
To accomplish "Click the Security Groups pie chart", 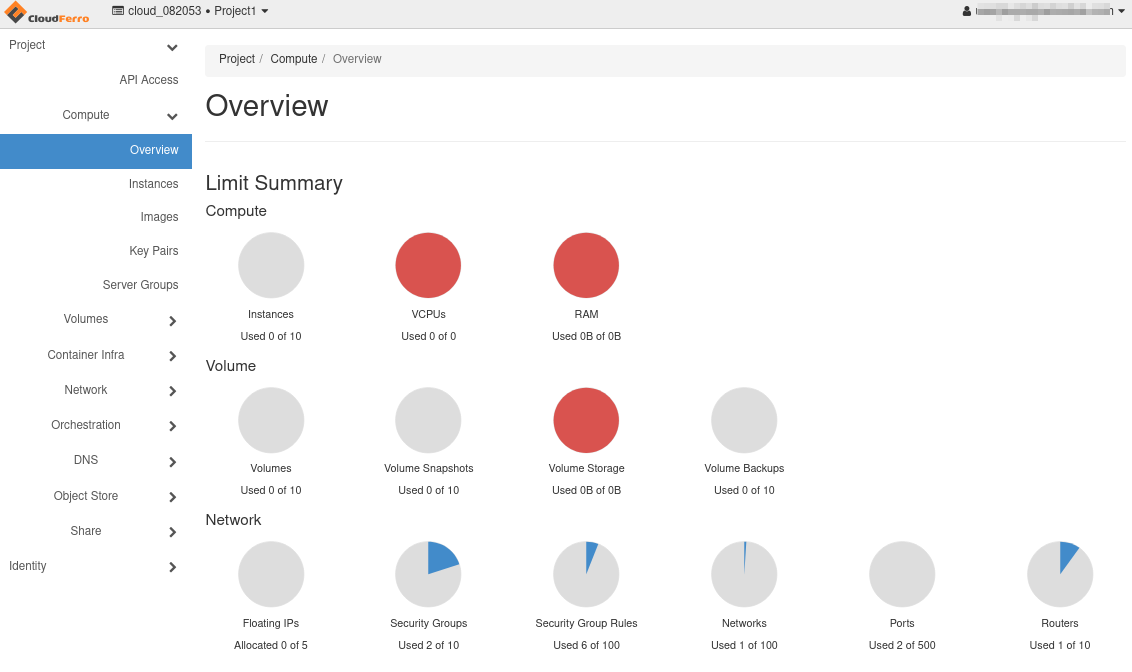I will [428, 575].
